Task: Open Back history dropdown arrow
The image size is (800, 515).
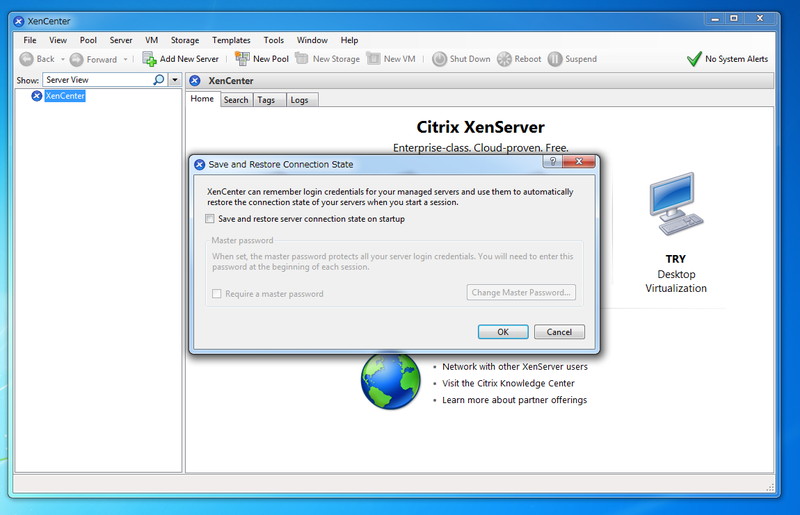Action: pos(63,59)
